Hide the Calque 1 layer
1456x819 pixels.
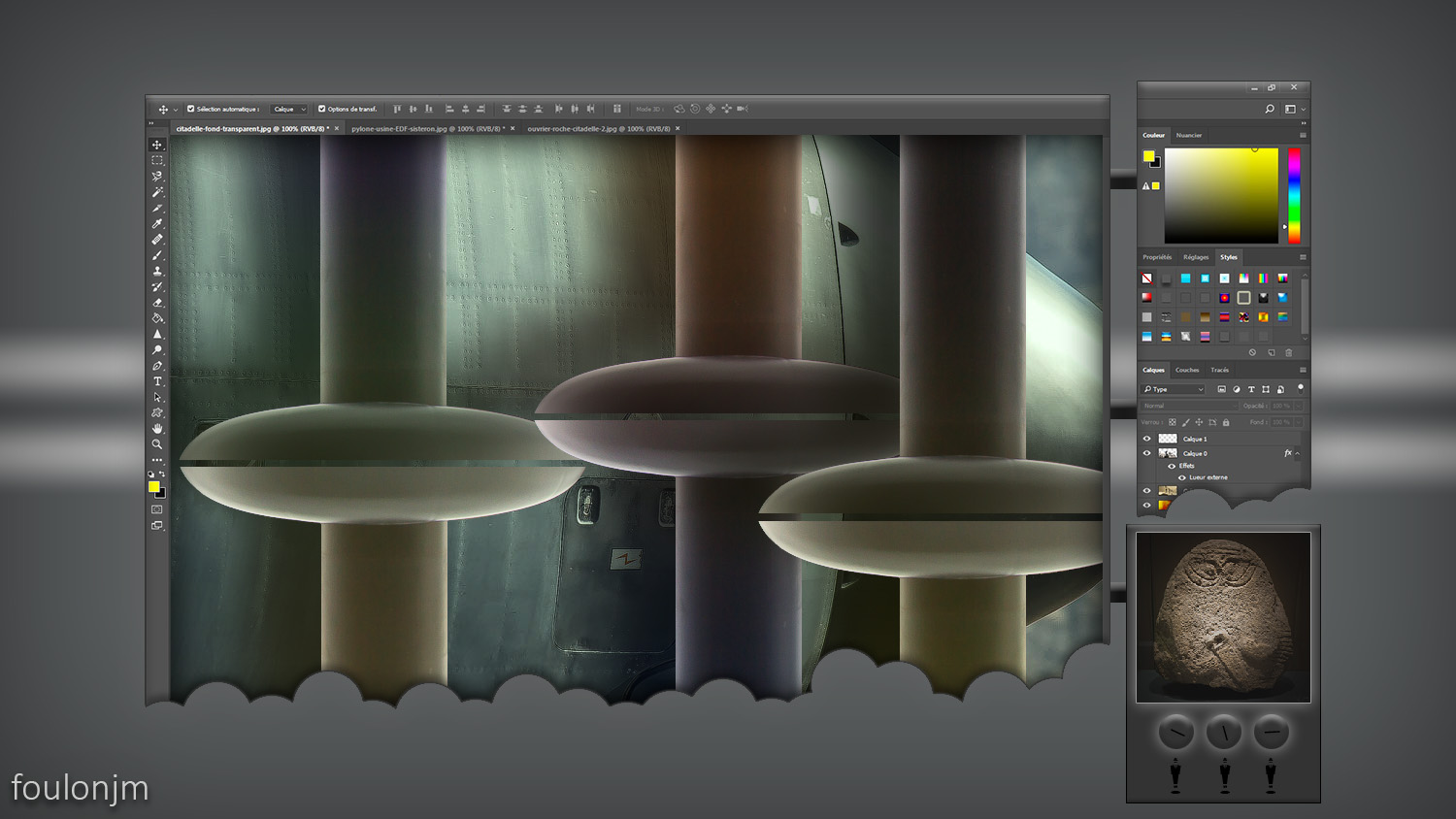1146,439
